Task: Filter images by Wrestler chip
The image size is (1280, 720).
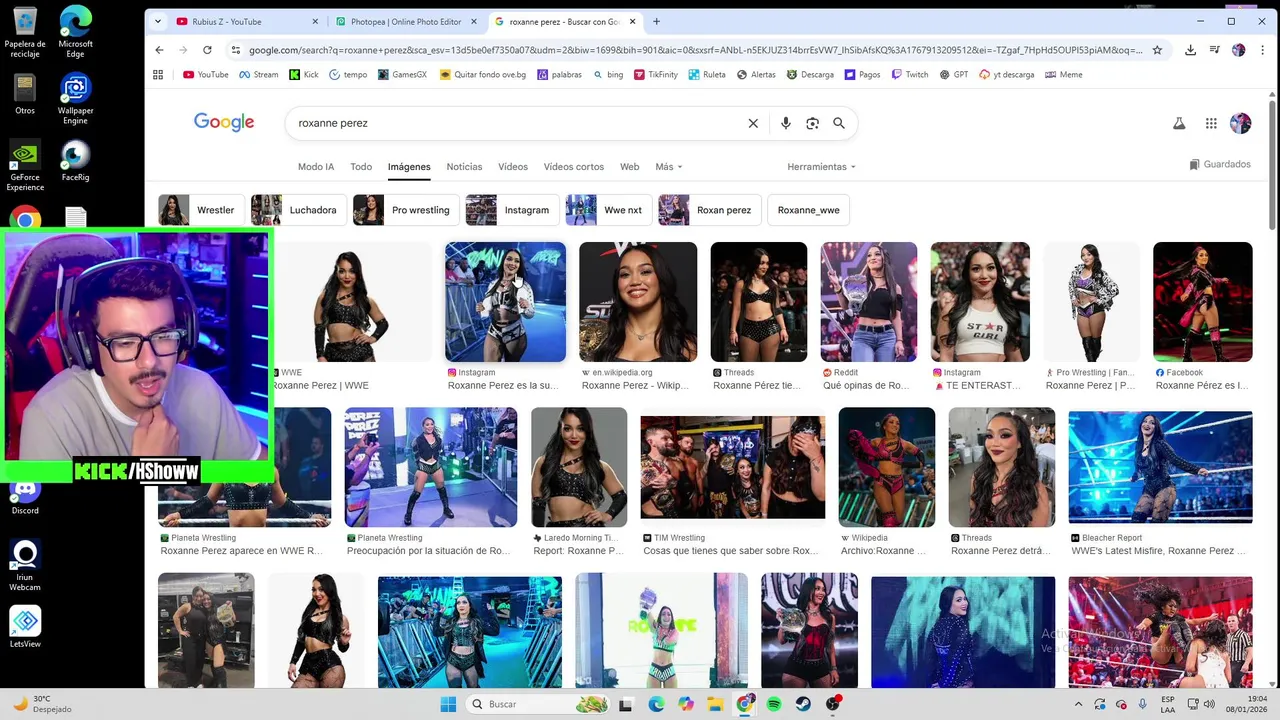Action: point(202,210)
